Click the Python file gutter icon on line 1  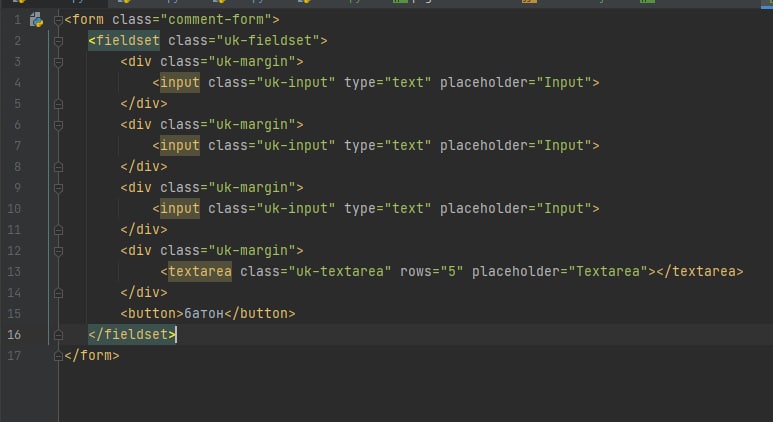coord(36,20)
